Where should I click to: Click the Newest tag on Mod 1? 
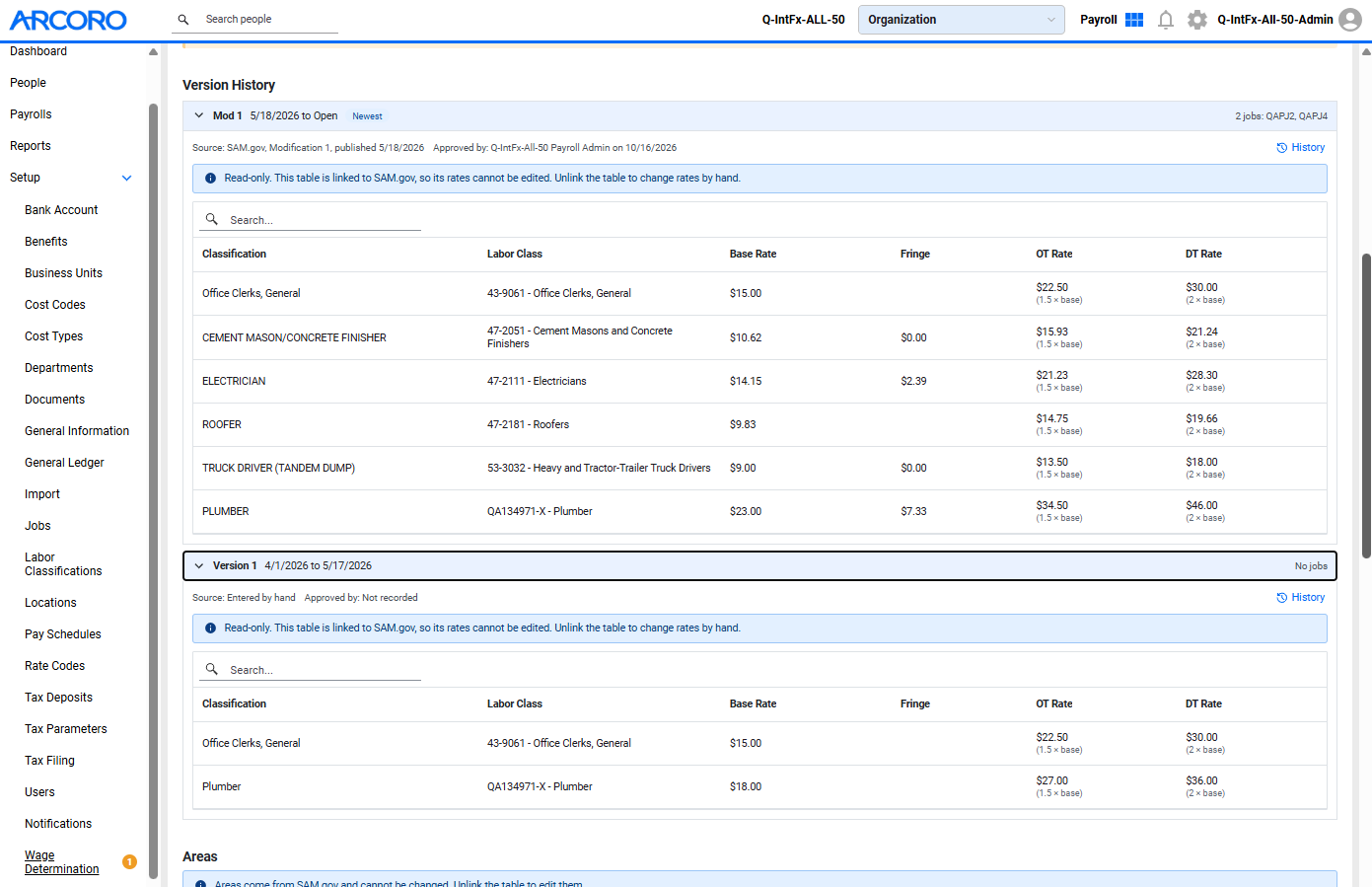point(367,116)
